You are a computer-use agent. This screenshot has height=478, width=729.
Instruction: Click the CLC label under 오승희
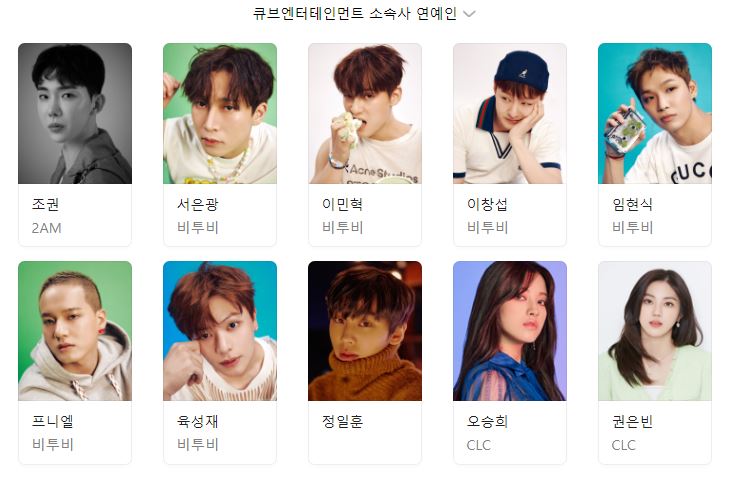point(478,445)
